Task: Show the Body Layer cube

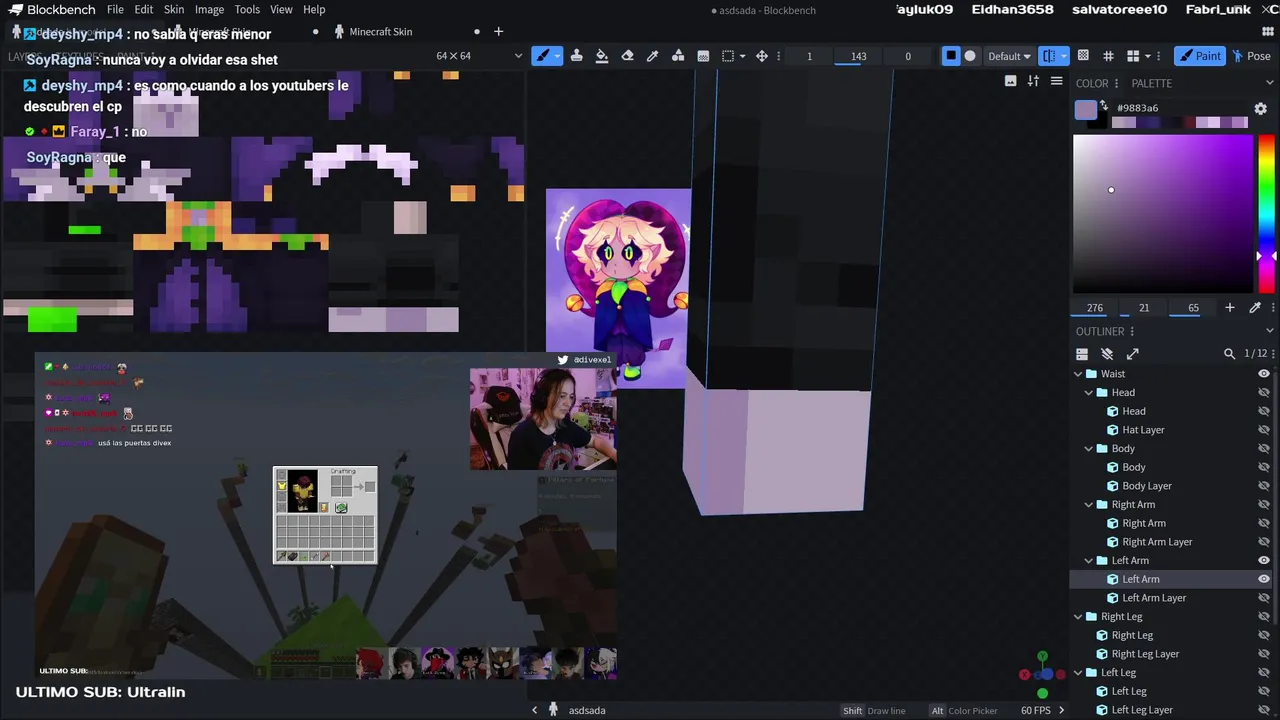Action: [x=1264, y=486]
